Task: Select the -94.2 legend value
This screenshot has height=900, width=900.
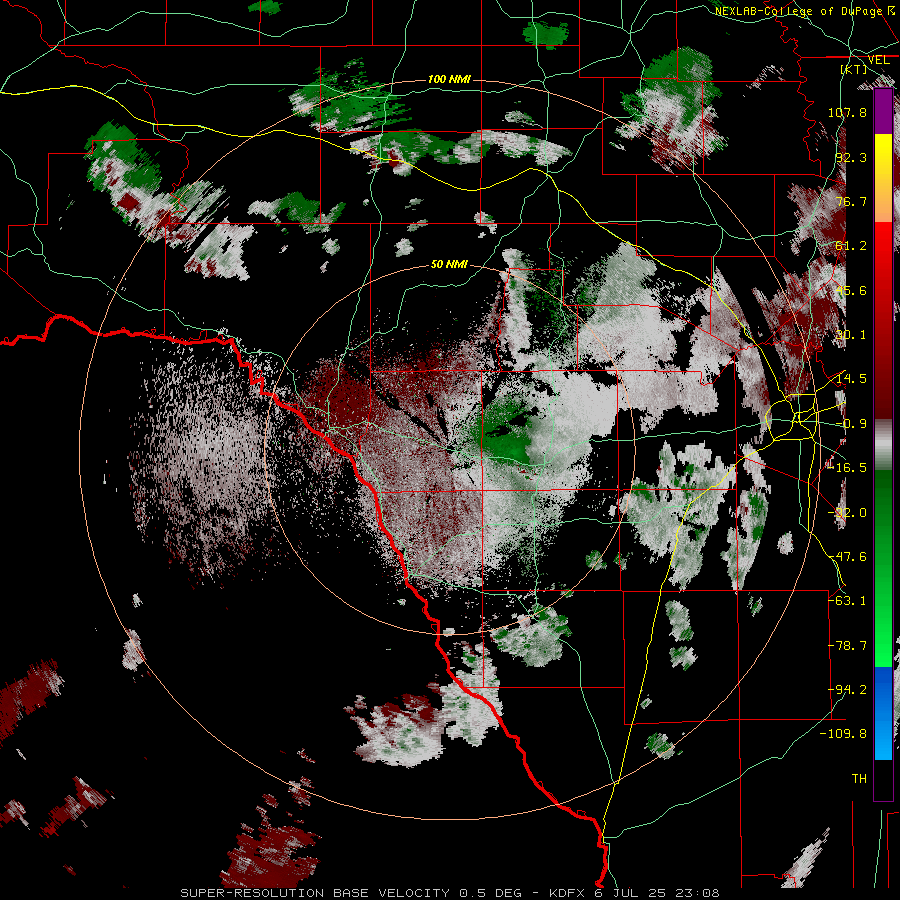Action: 847,690
